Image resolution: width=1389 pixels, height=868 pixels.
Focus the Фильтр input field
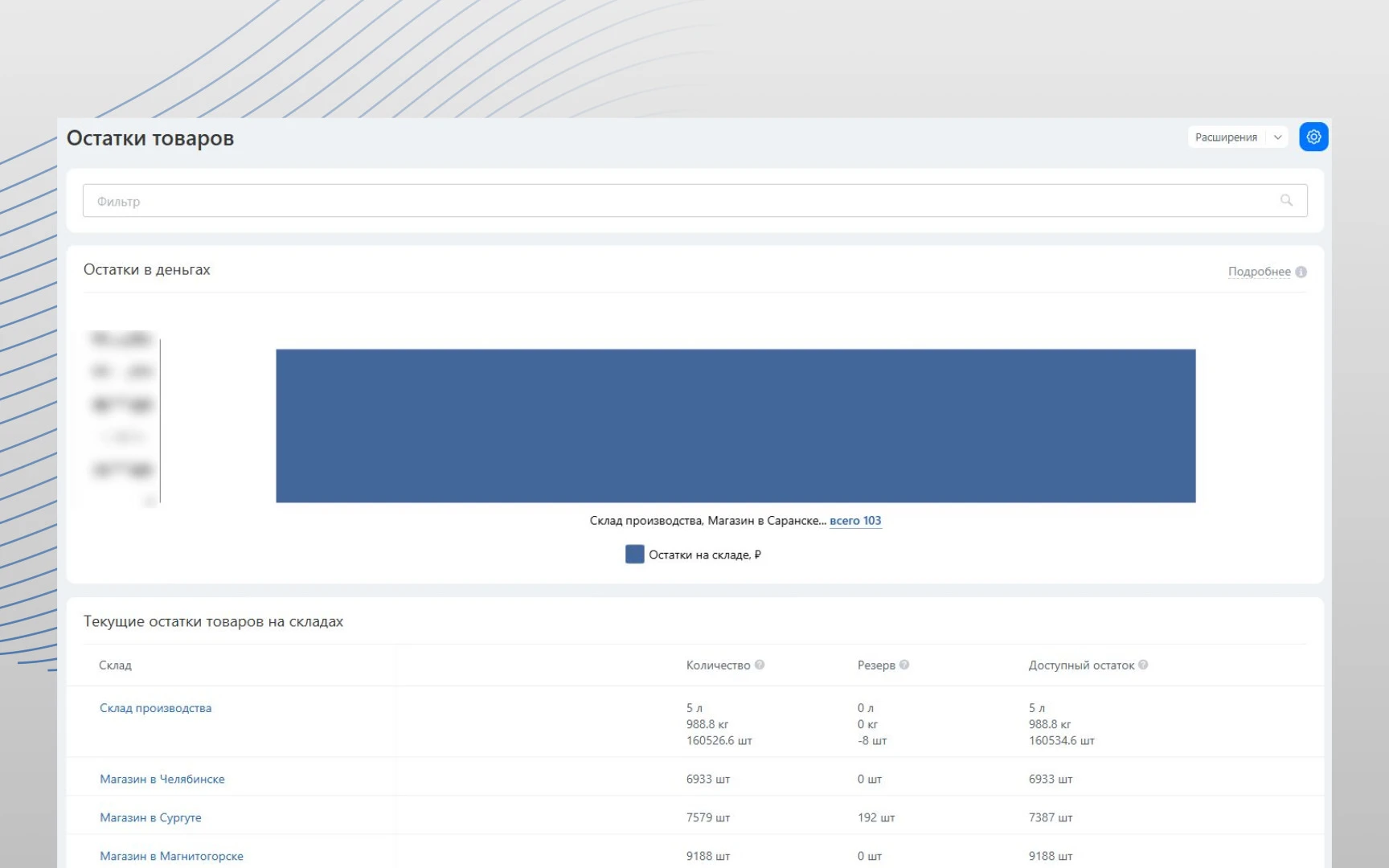pyautogui.click(x=694, y=201)
